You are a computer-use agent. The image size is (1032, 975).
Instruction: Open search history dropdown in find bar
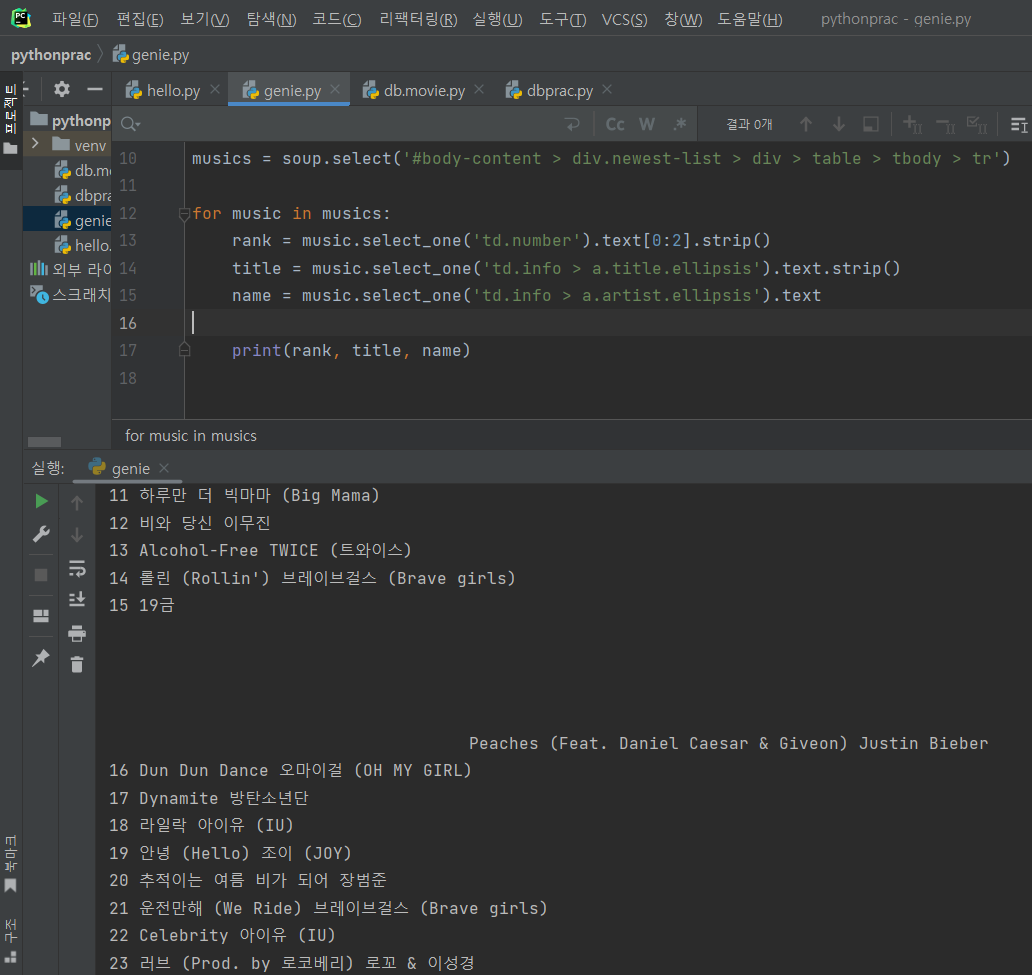coord(130,124)
